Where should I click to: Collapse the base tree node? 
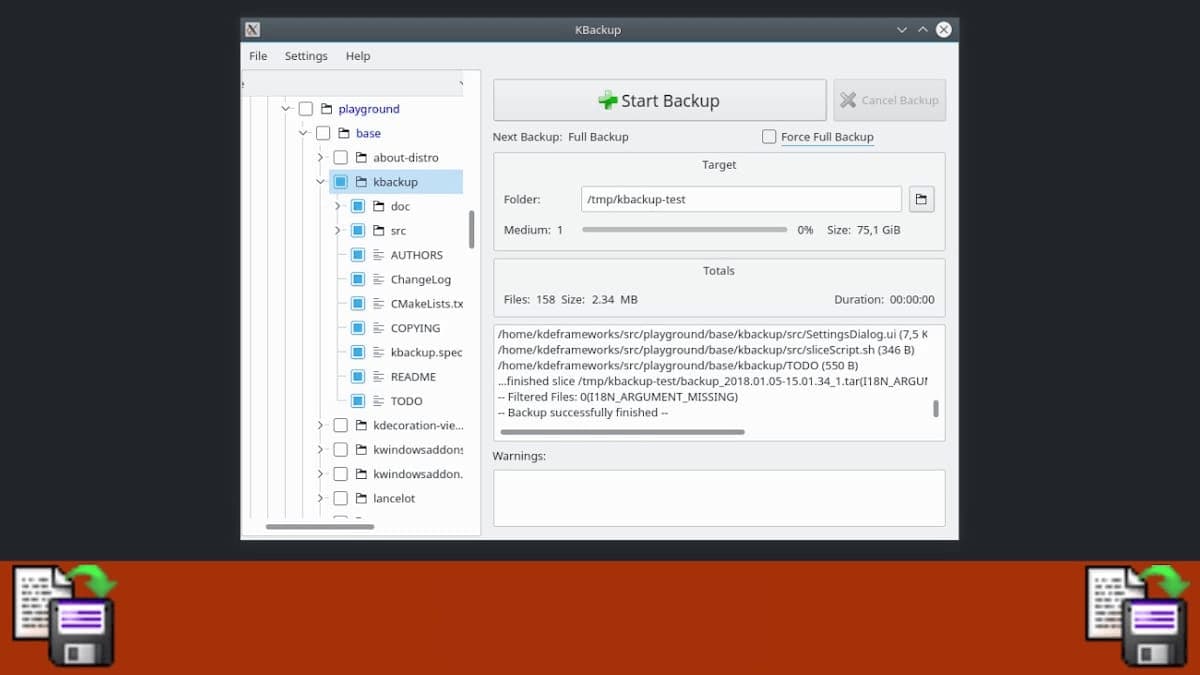click(303, 133)
